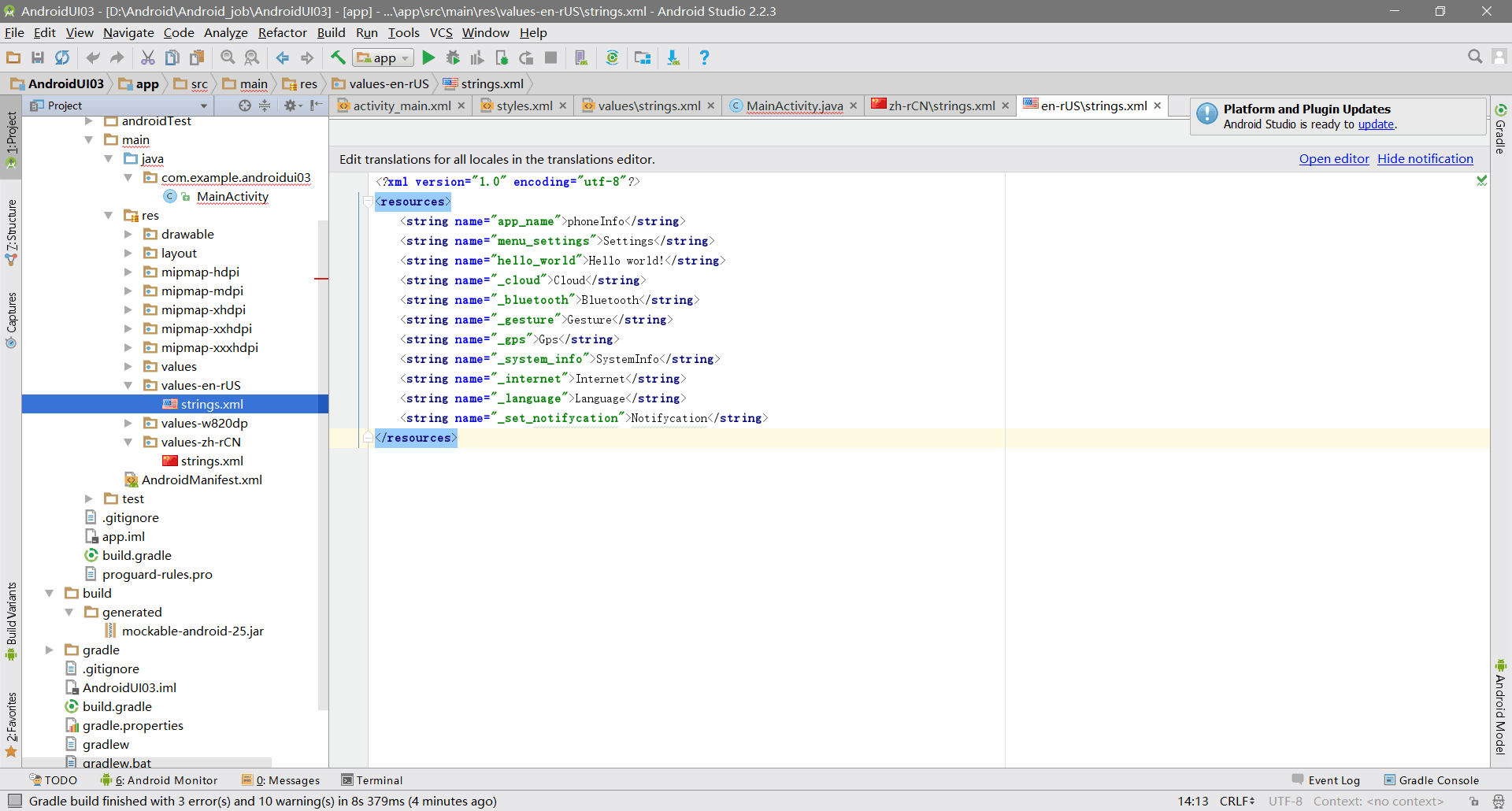This screenshot has width=1512, height=811.
Task: Toggle the 7: Structure tool window
Action: tap(11, 233)
